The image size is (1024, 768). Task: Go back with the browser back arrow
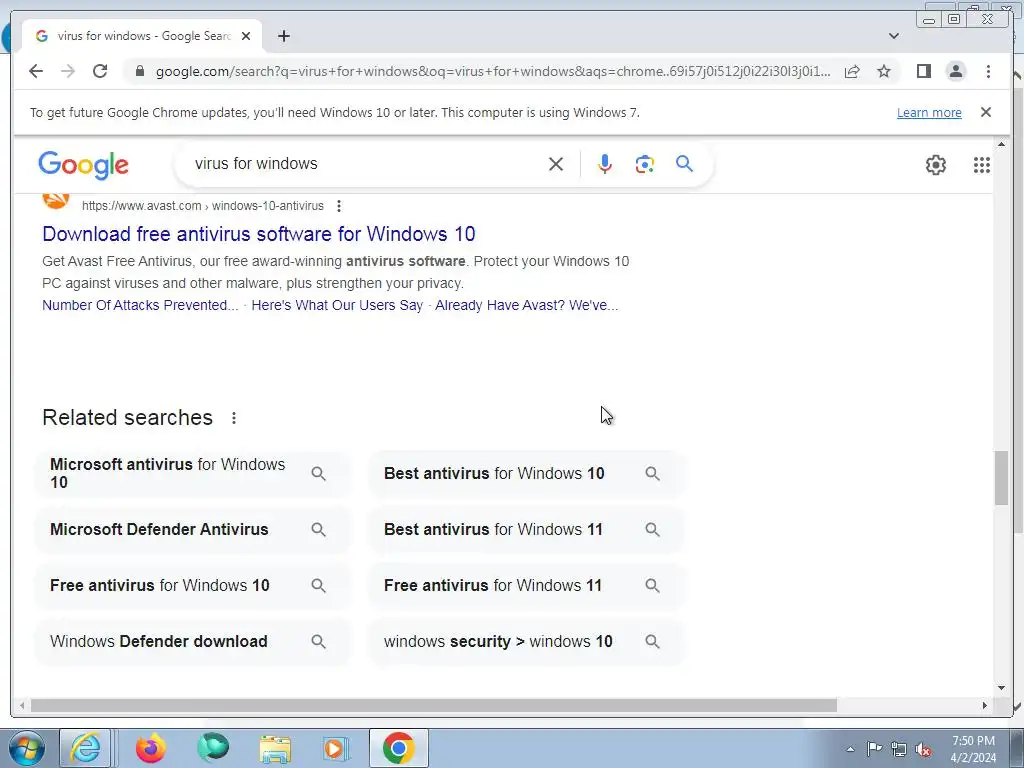click(36, 71)
